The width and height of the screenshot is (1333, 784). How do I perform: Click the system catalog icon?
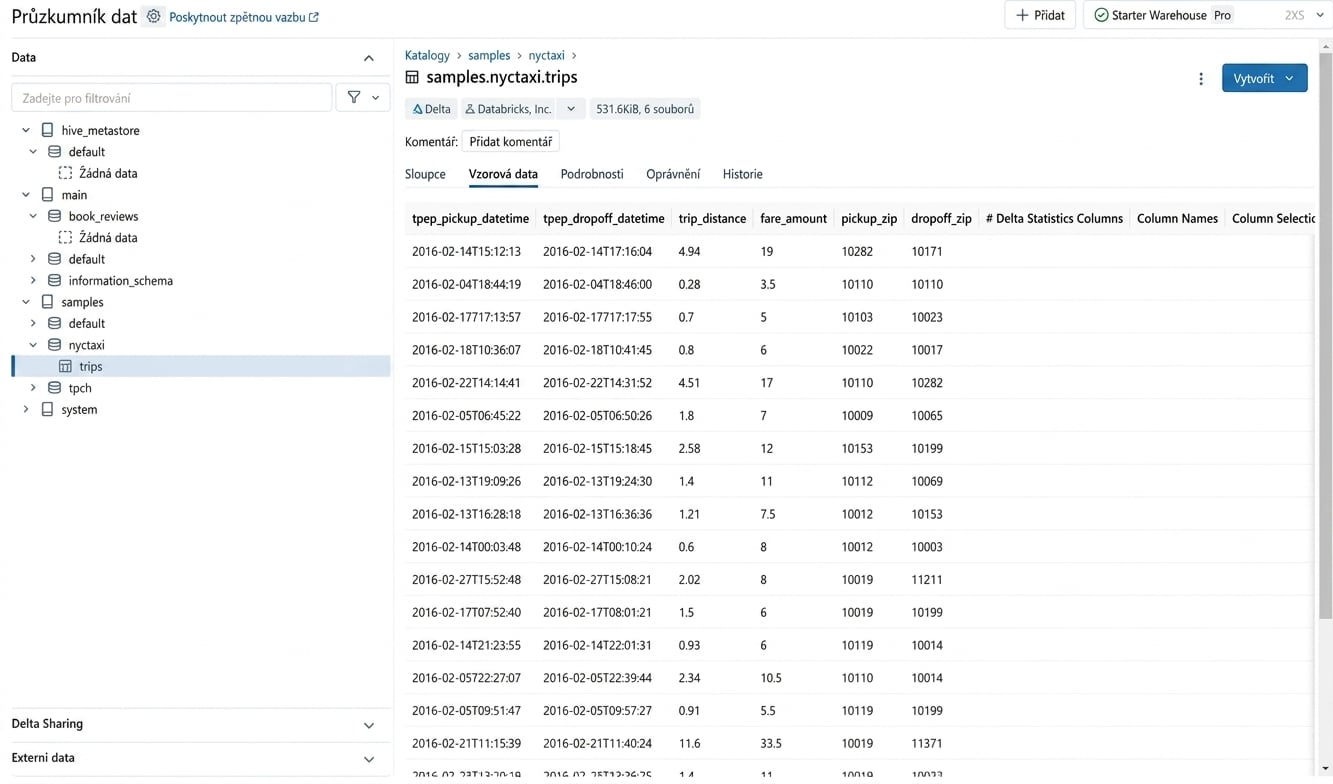coord(47,409)
